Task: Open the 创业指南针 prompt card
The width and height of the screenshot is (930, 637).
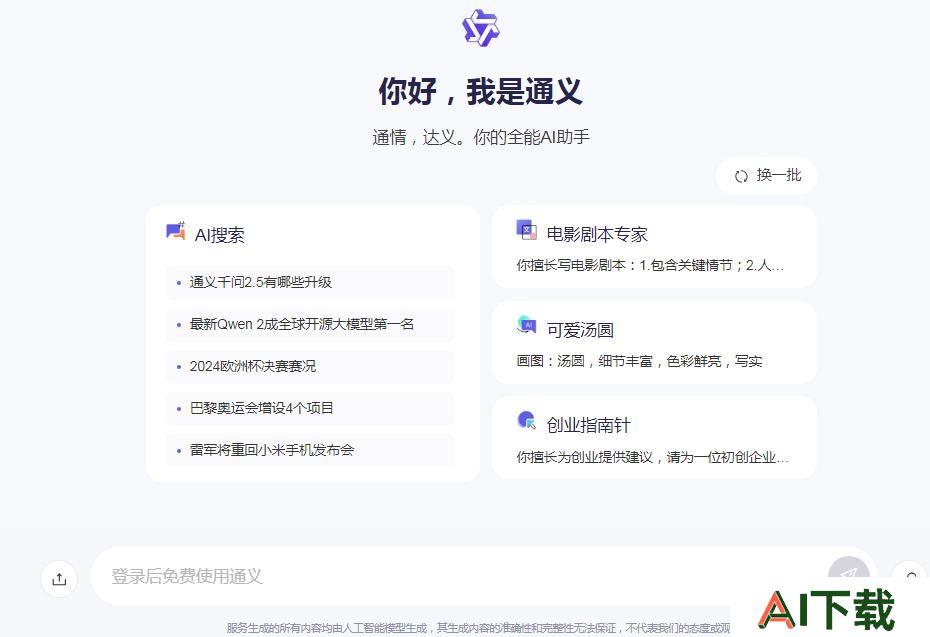Action: (x=654, y=437)
